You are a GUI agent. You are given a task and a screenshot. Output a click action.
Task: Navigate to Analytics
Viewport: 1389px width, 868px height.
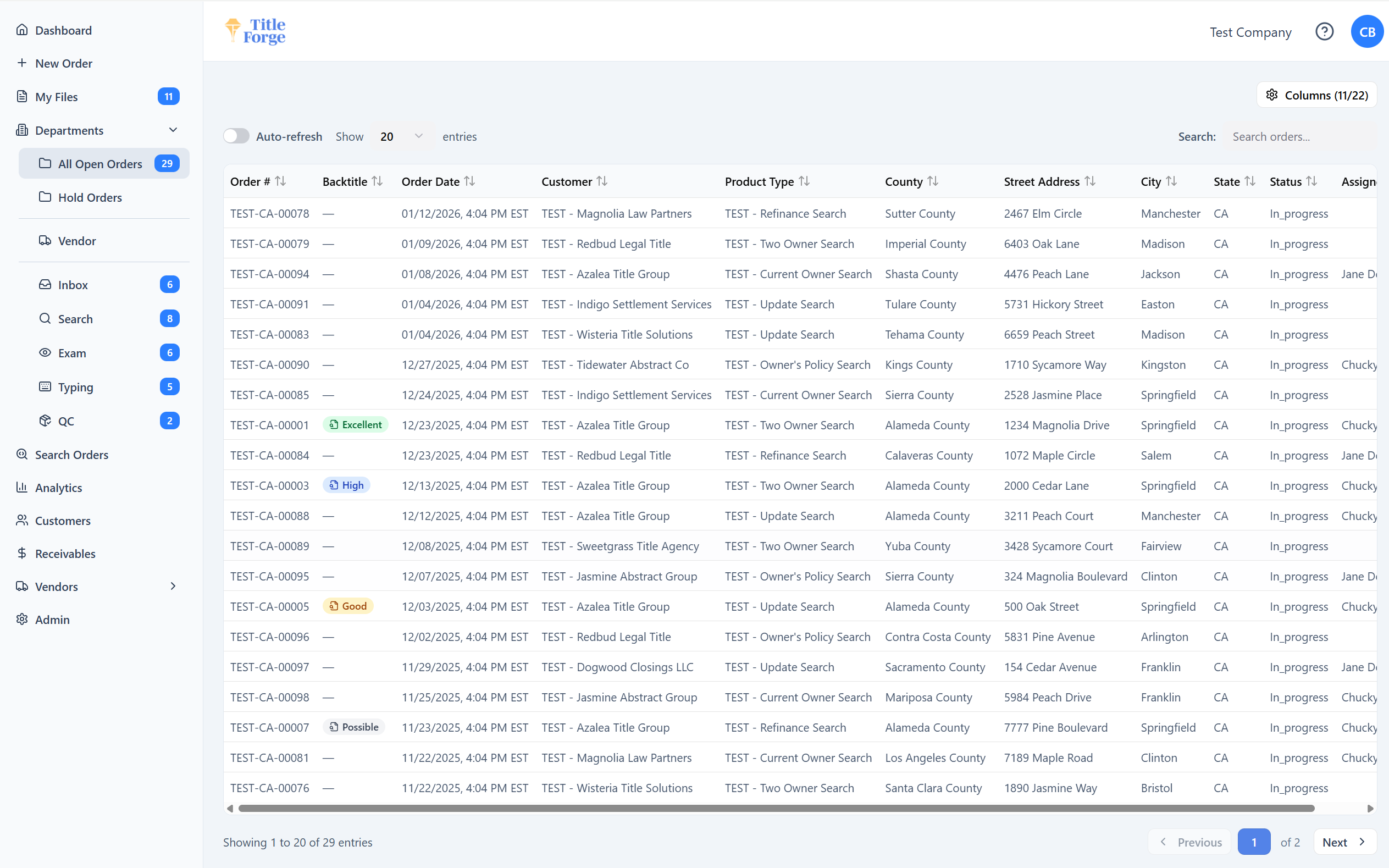click(x=59, y=488)
